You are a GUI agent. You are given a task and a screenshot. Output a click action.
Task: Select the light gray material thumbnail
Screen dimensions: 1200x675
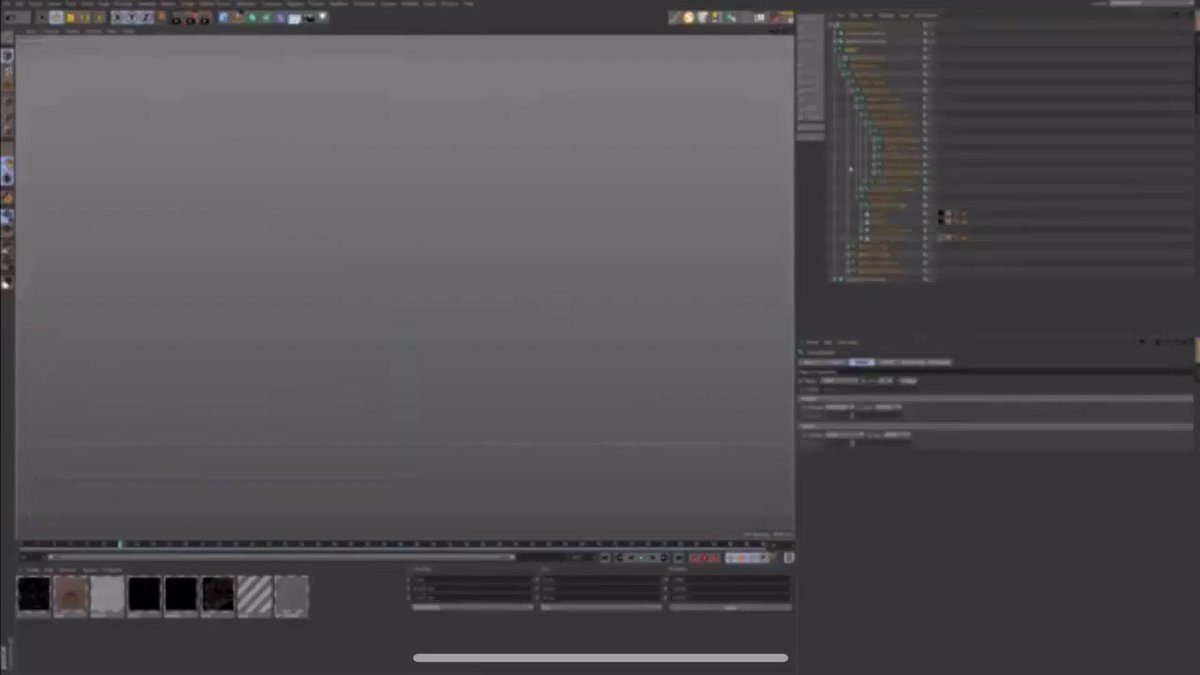point(107,596)
